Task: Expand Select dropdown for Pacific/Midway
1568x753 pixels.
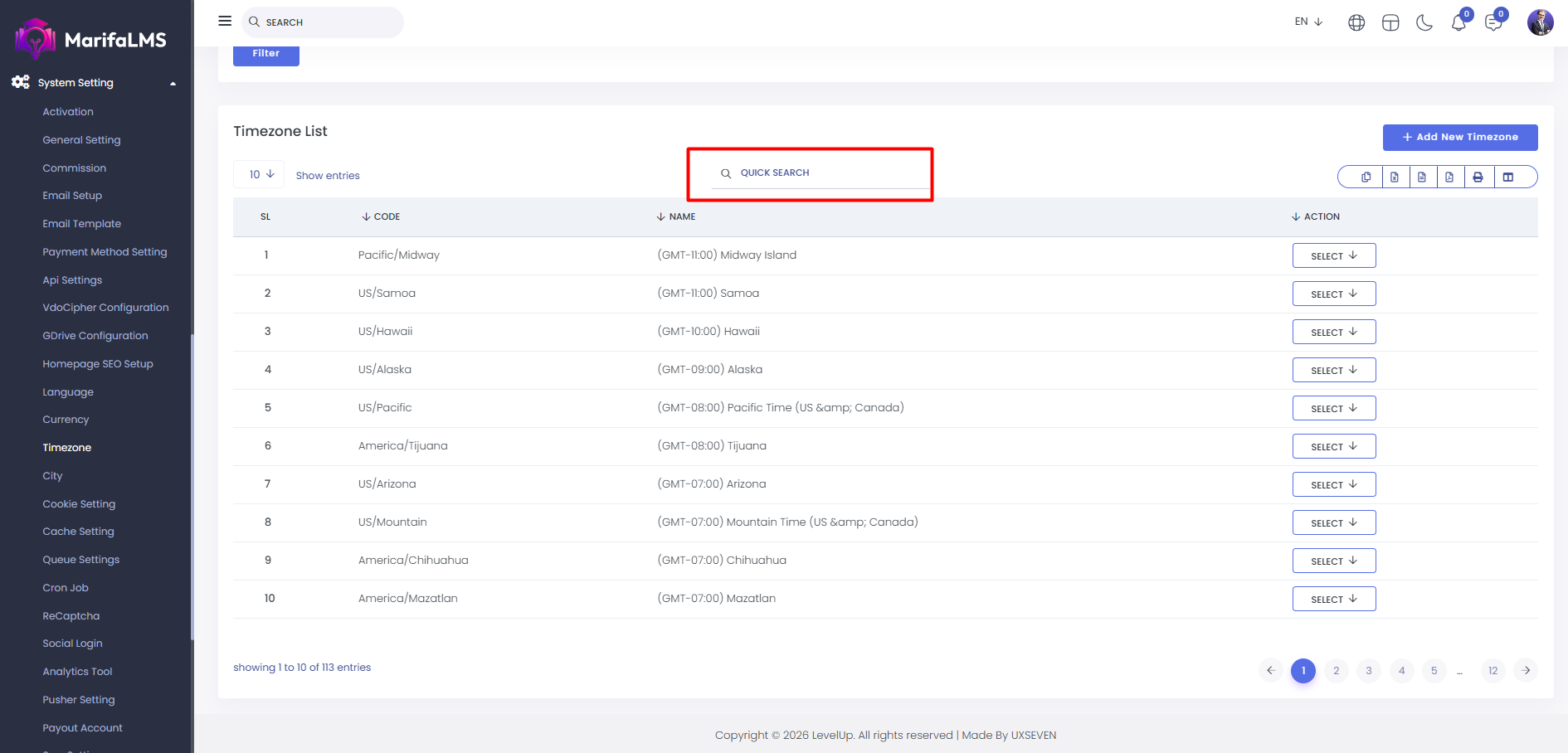Action: [1333, 255]
